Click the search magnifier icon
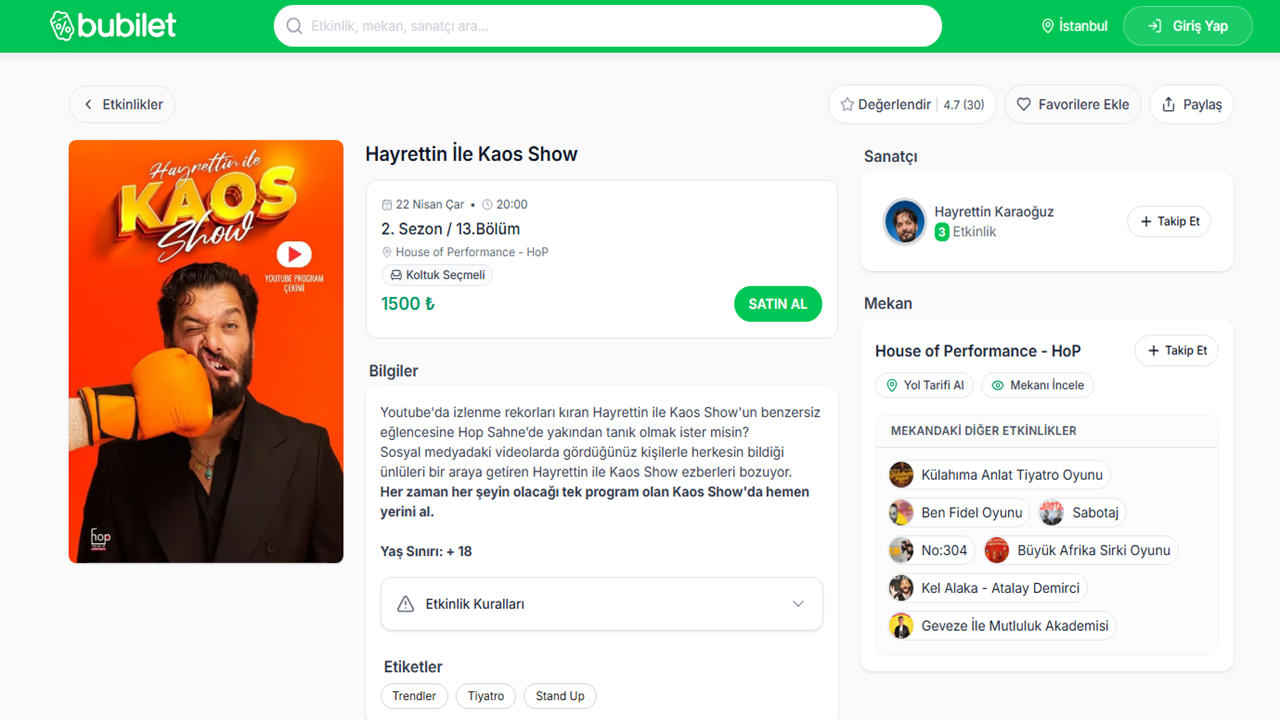 coord(294,26)
